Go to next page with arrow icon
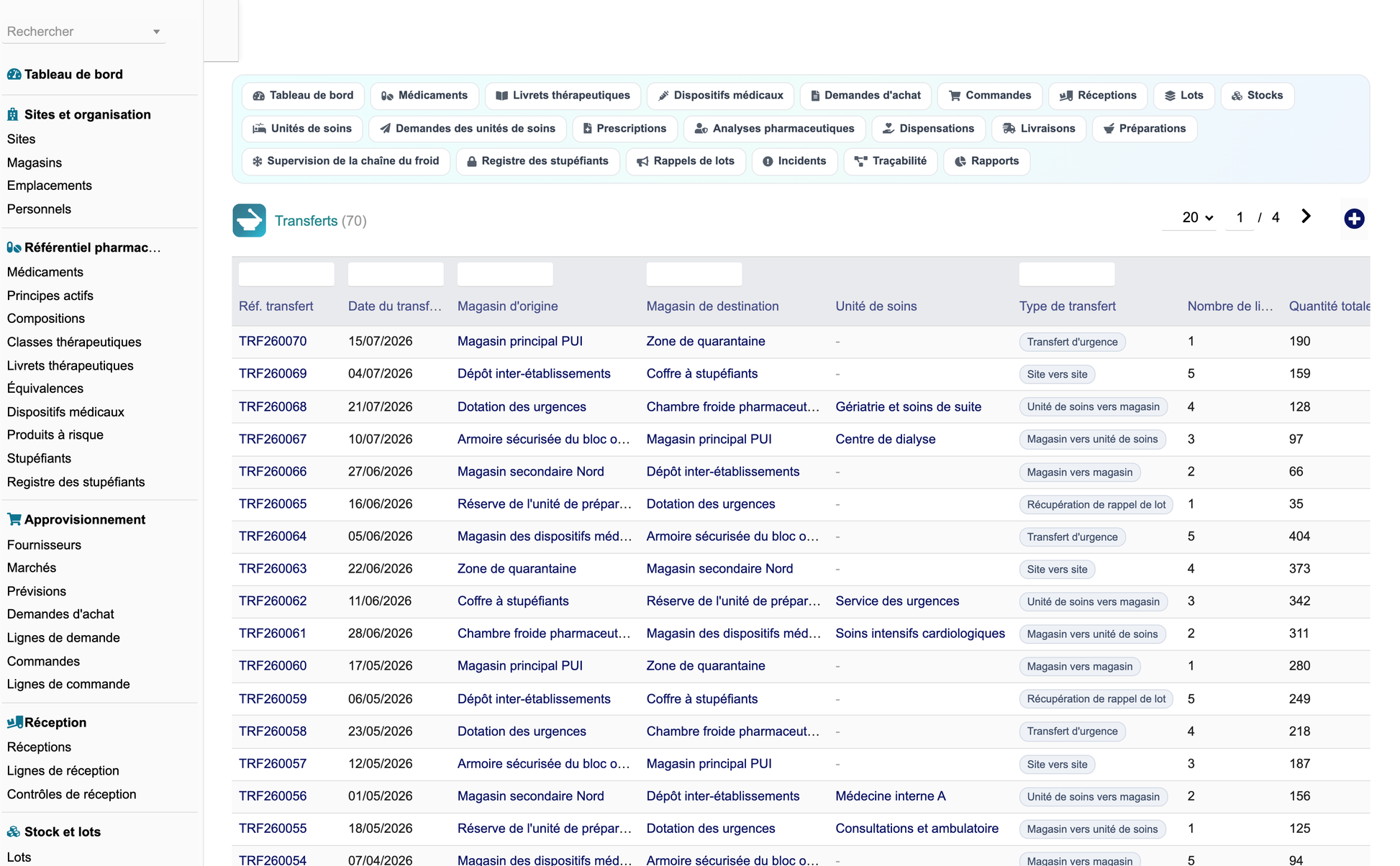Viewport: 1400px width, 866px height. [1306, 216]
